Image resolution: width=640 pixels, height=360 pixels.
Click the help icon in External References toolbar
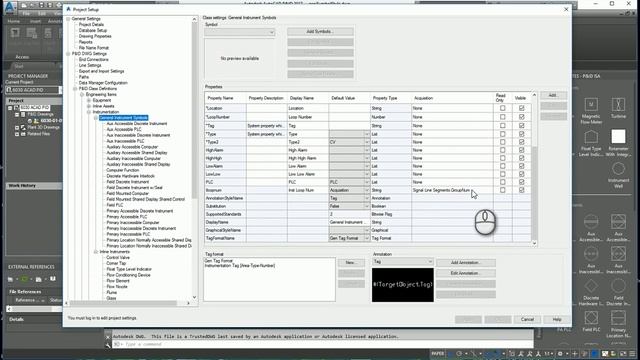[53, 279]
